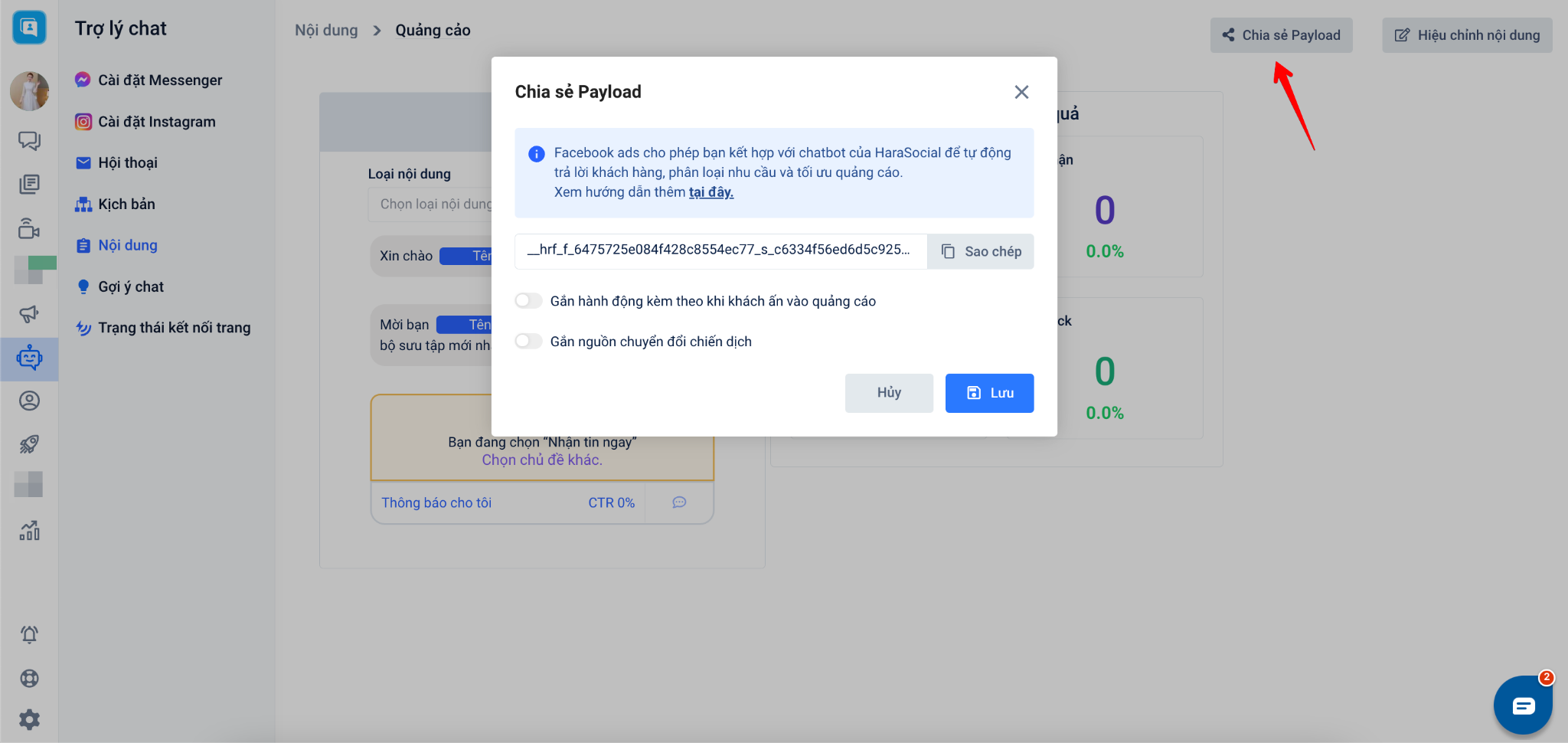This screenshot has width=1568, height=743.
Task: Open Gợi ý chat menu item
Action: tap(119, 287)
